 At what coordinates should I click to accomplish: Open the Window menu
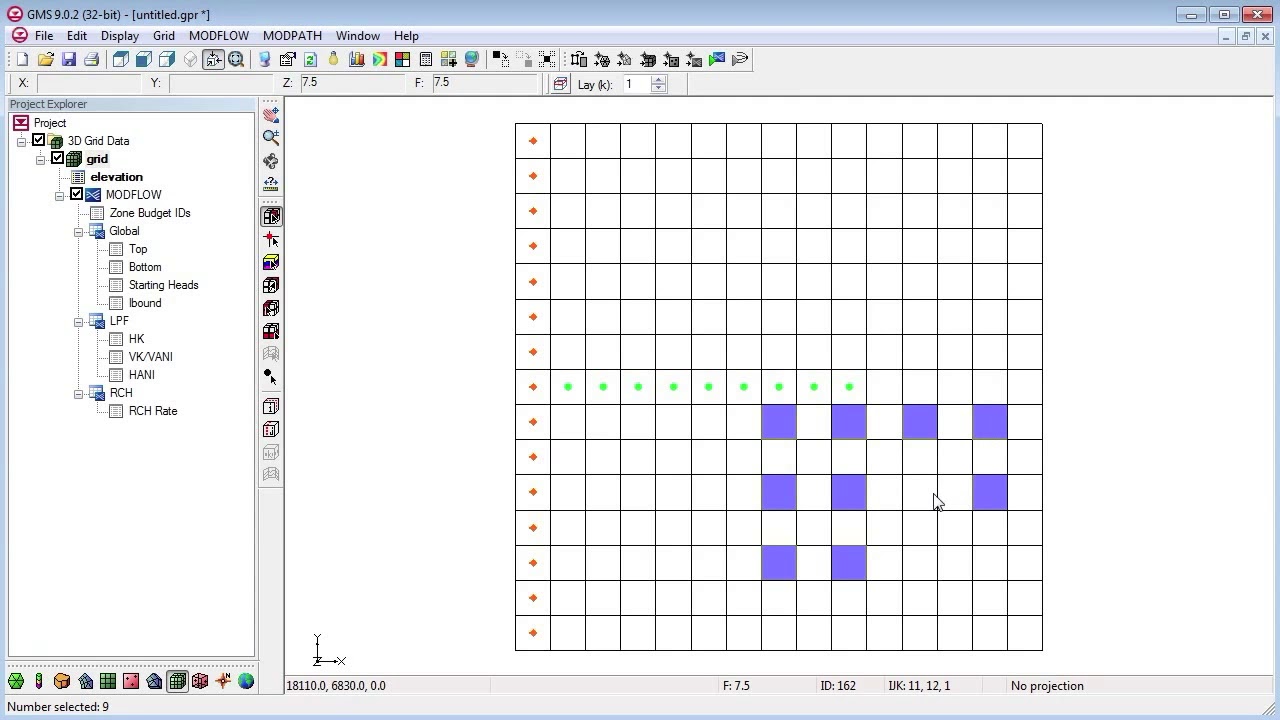[358, 36]
